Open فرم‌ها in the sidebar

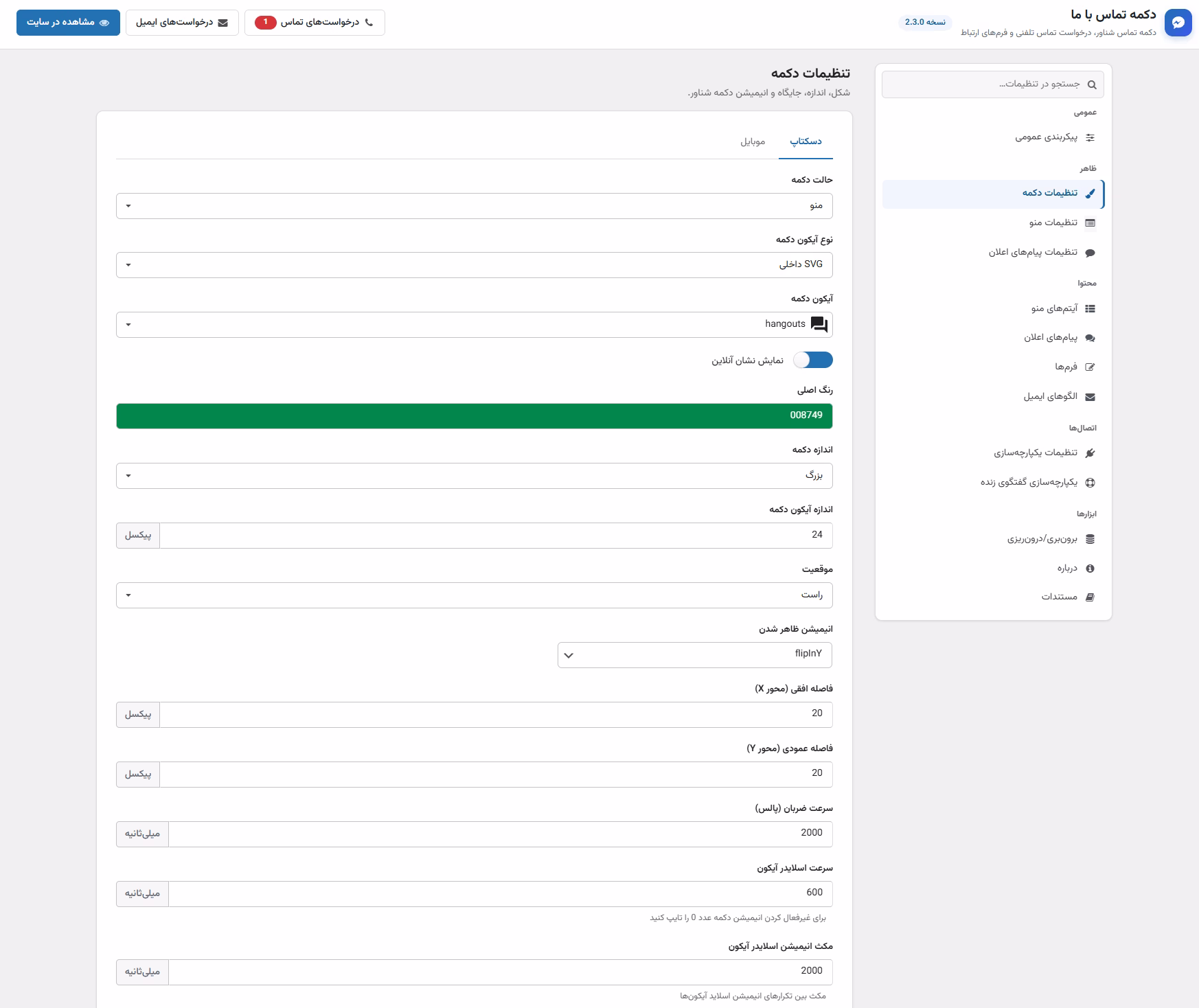tap(993, 367)
